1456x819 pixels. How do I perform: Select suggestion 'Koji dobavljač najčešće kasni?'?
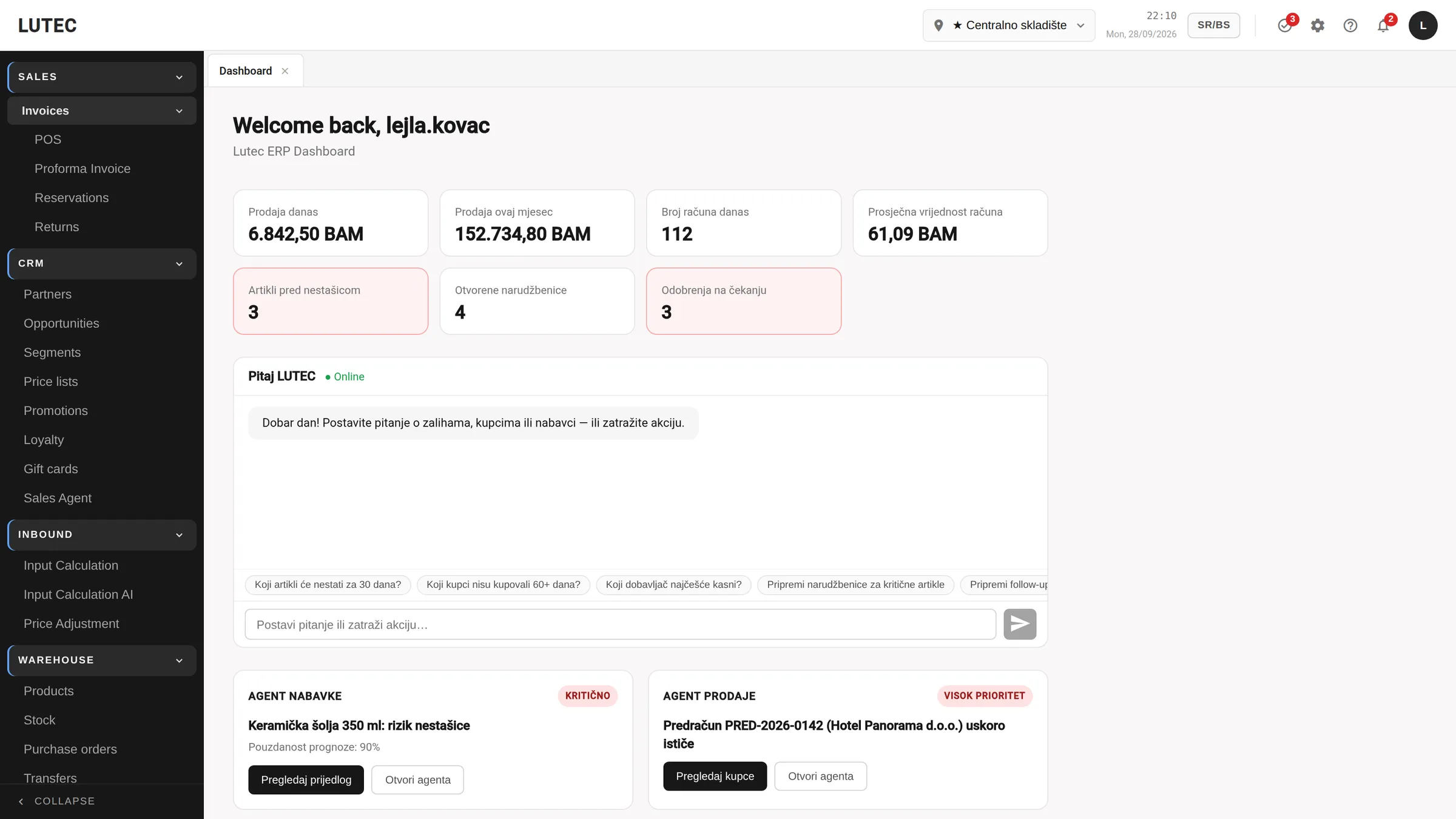coord(674,585)
